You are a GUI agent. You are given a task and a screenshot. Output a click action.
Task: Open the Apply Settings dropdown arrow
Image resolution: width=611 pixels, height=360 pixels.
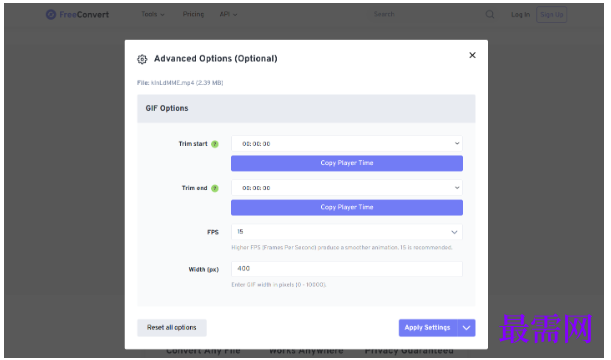[x=466, y=328]
